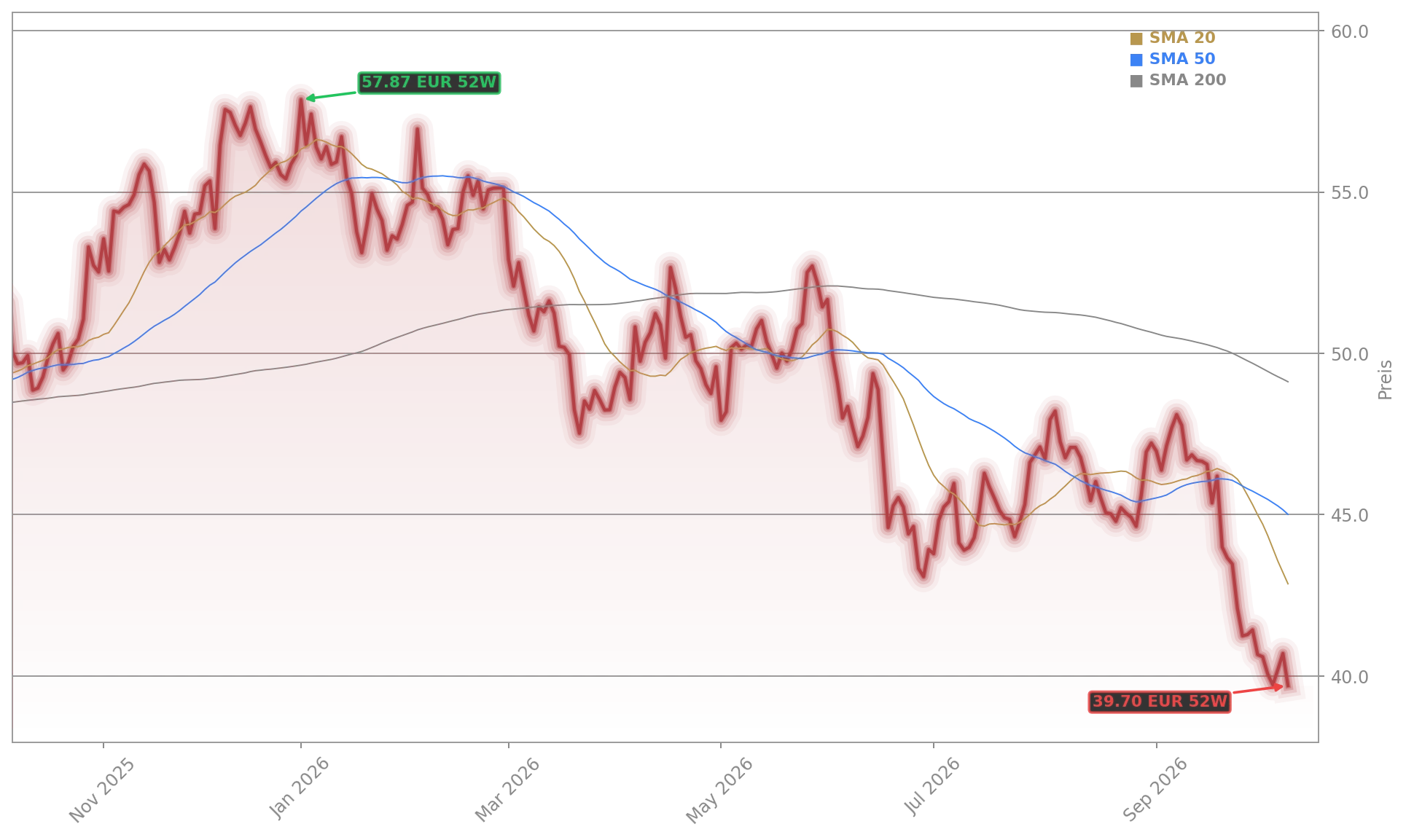
Task: Click the 60.0 price axis label
Action: (1350, 32)
